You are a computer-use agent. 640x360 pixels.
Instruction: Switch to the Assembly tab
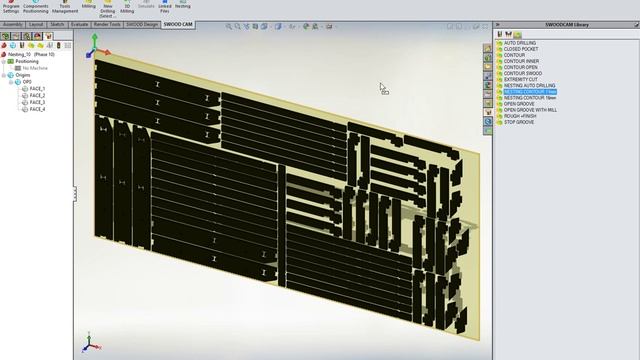(x=13, y=25)
